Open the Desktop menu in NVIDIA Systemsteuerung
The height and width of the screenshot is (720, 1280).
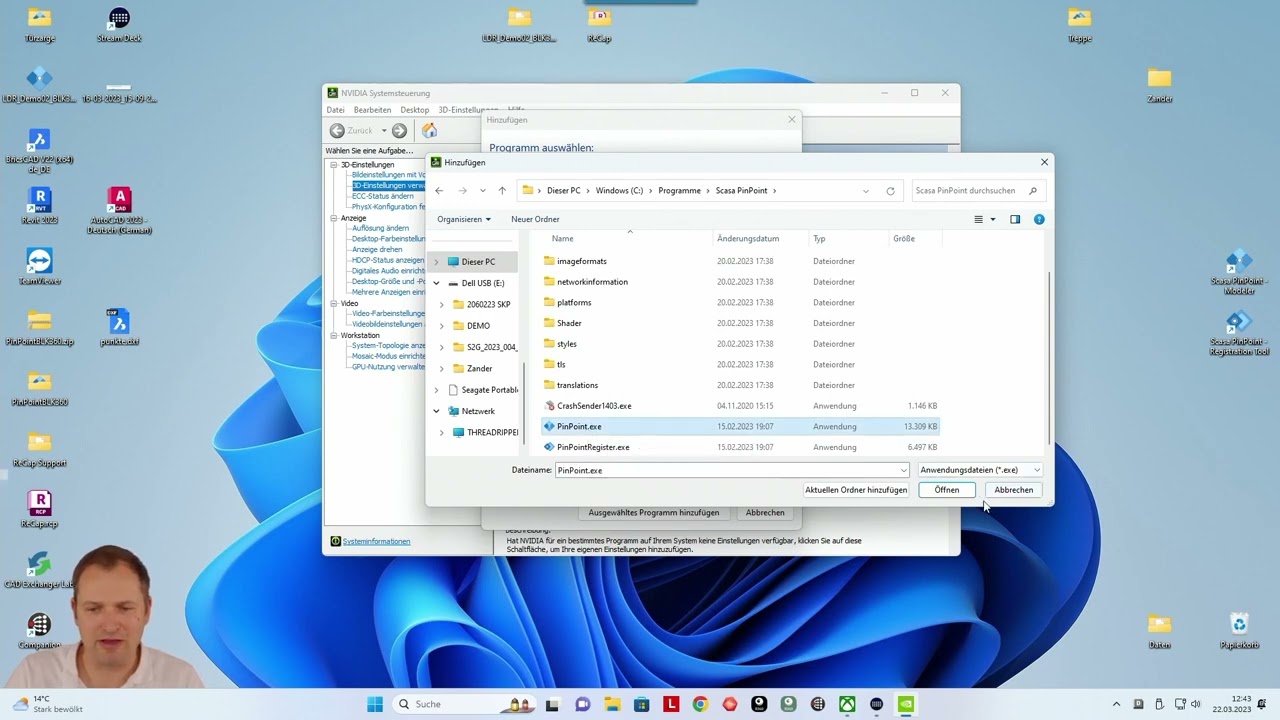[x=415, y=110]
